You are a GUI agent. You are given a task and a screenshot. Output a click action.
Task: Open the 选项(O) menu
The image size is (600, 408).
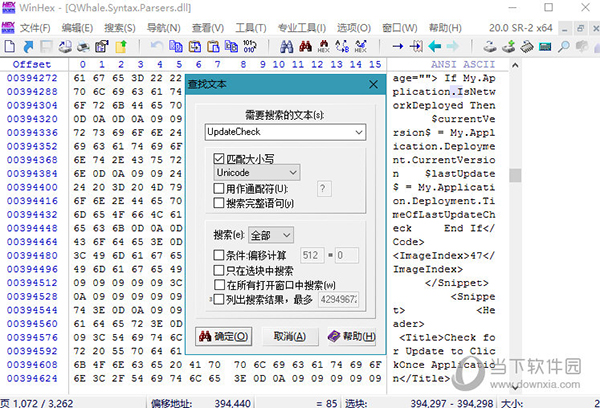tap(354, 28)
